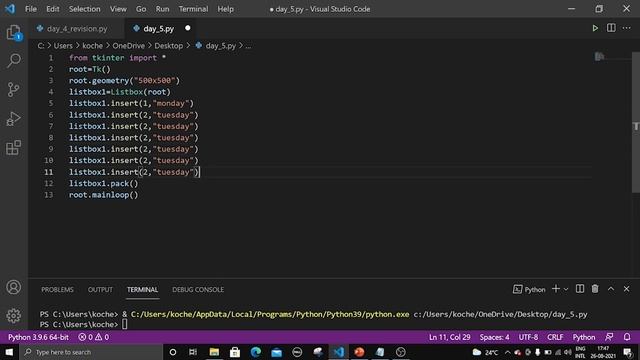
Task: Open Task View on taskbar
Action: pyautogui.click(x=193, y=352)
